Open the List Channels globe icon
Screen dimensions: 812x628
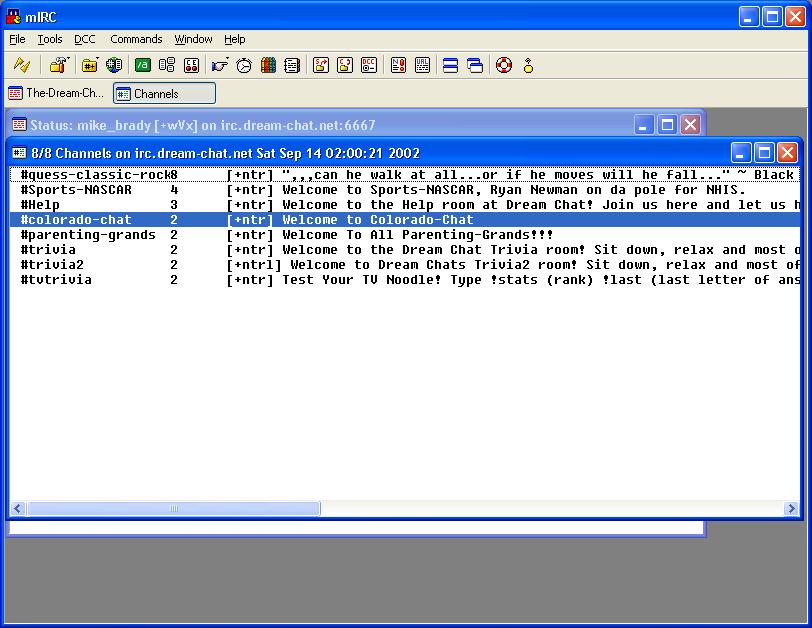[x=114, y=65]
